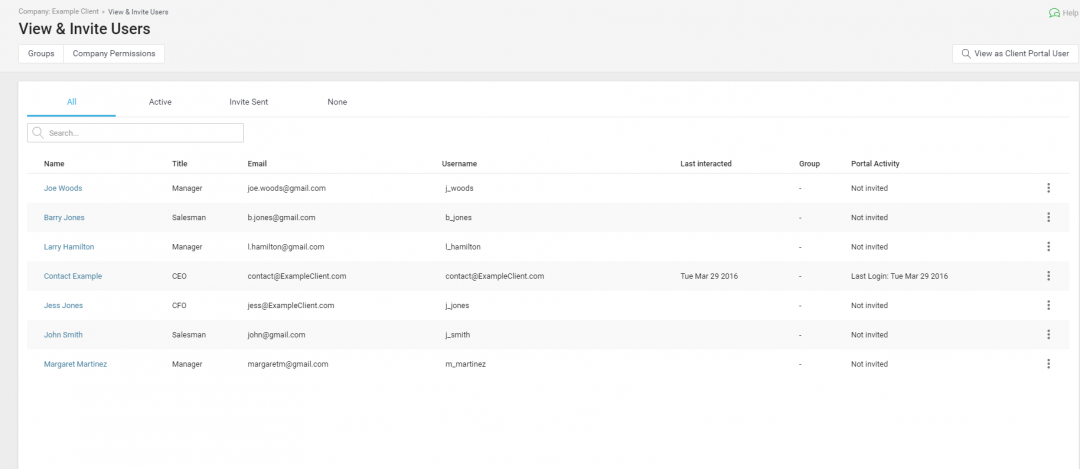Click the username l_hamilton
Viewport: 1080px width, 469px height.
tap(463, 247)
